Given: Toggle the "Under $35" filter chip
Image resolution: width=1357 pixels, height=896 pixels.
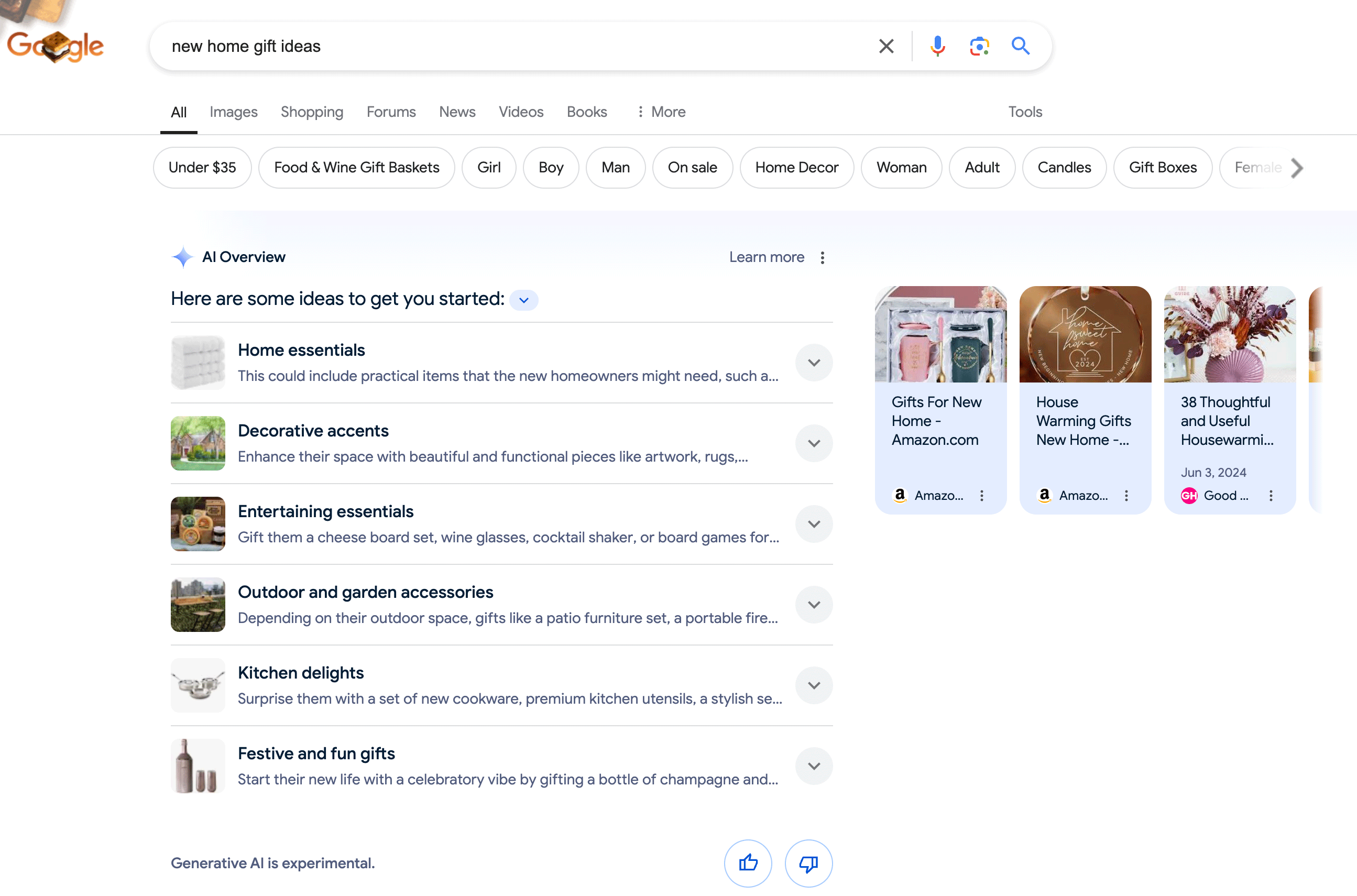Looking at the screenshot, I should pyautogui.click(x=202, y=168).
